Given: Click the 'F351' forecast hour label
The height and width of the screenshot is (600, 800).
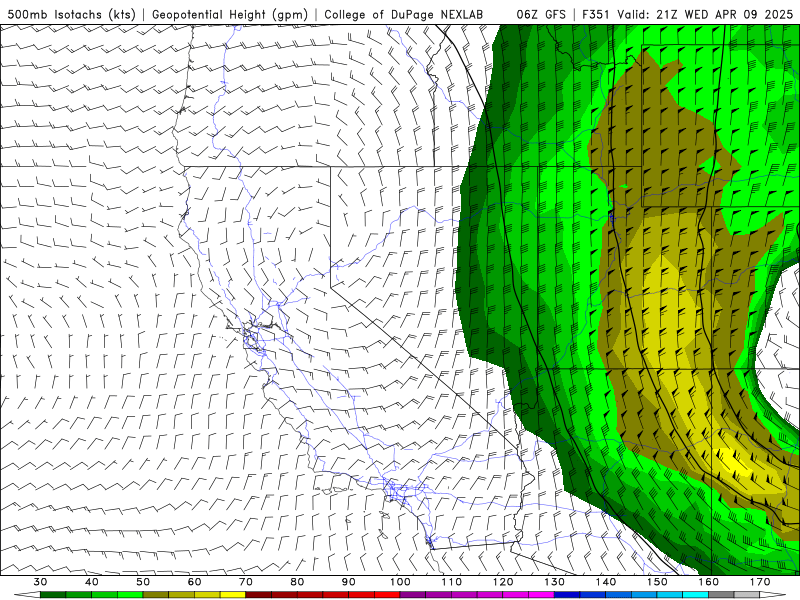Looking at the screenshot, I should click(x=597, y=15).
